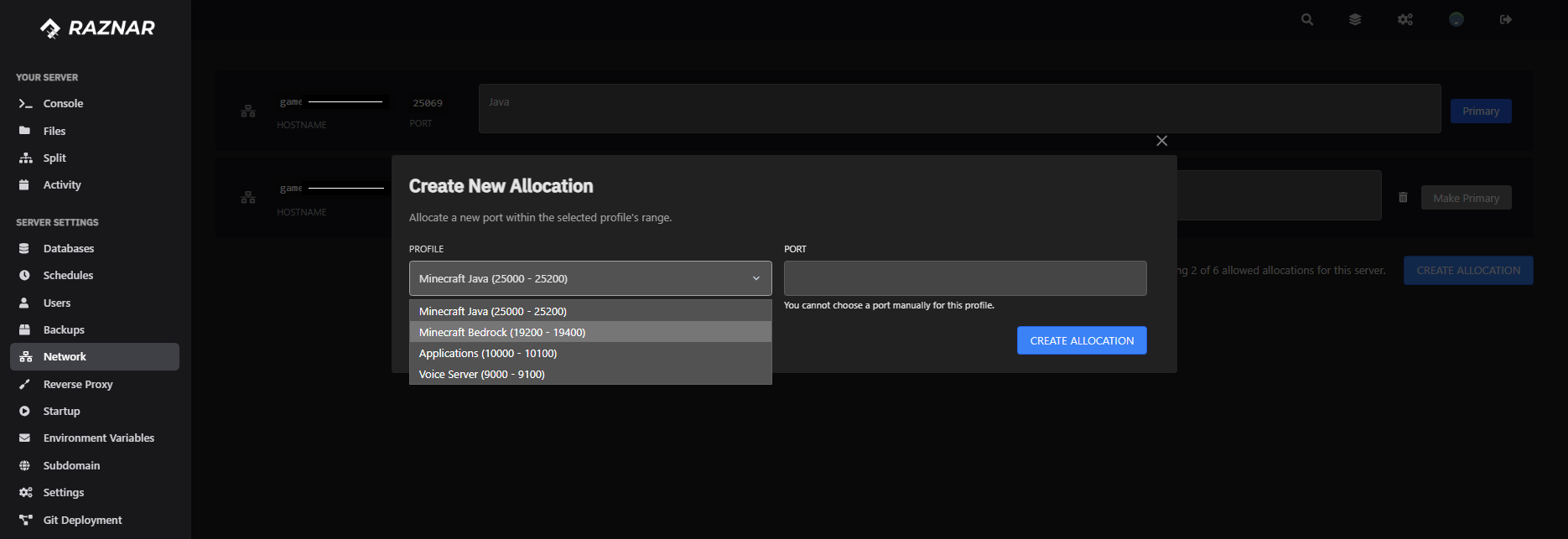Click the stacked layers icon in header
This screenshot has width=1568, height=539.
(1354, 19)
